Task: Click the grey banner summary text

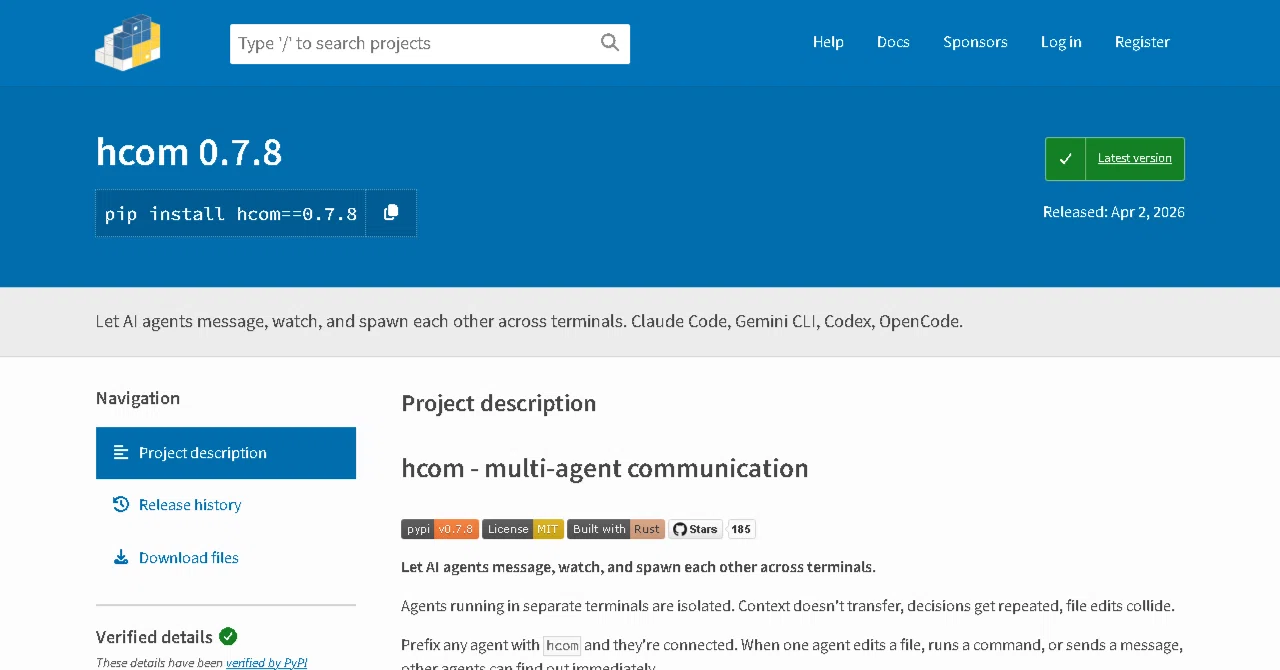Action: 529,322
